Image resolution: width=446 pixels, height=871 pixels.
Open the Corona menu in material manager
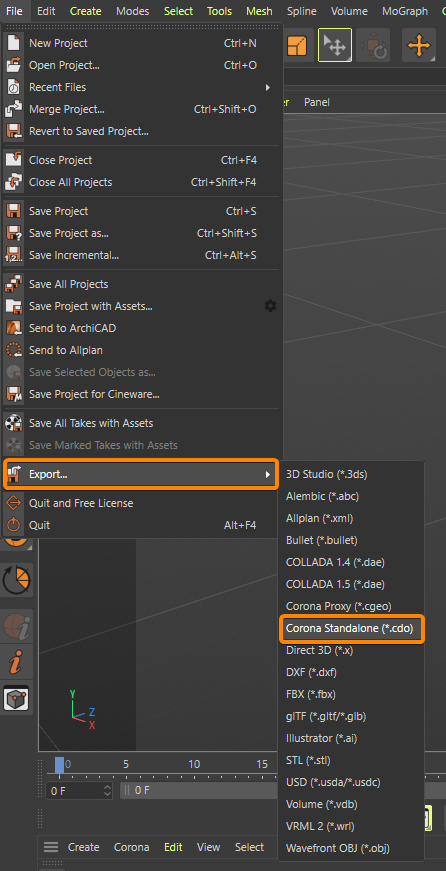132,847
